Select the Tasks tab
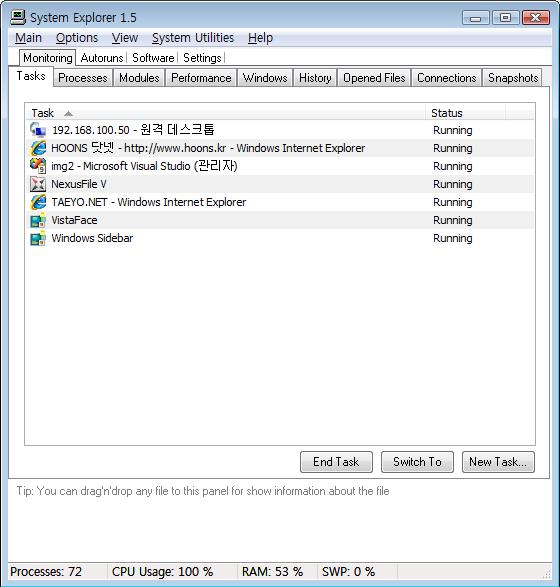Viewport: 560px width, 587px height. click(31, 76)
